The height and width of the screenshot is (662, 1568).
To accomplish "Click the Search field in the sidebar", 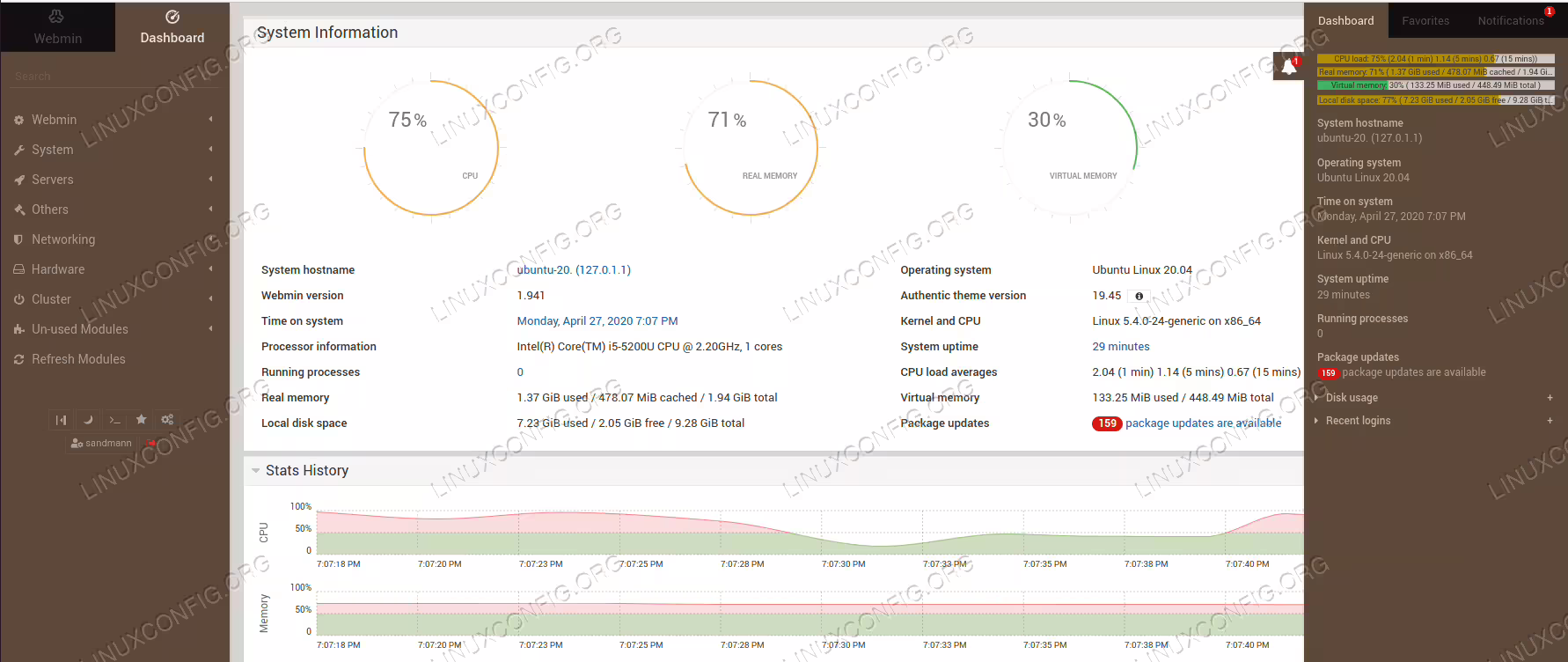I will (114, 77).
